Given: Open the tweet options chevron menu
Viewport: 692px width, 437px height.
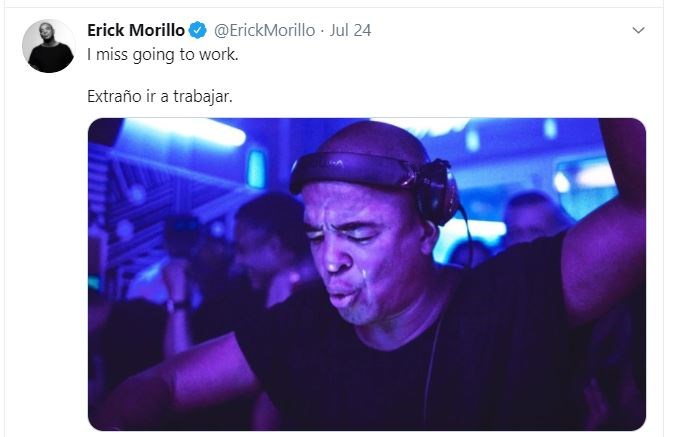Looking at the screenshot, I should point(638,30).
